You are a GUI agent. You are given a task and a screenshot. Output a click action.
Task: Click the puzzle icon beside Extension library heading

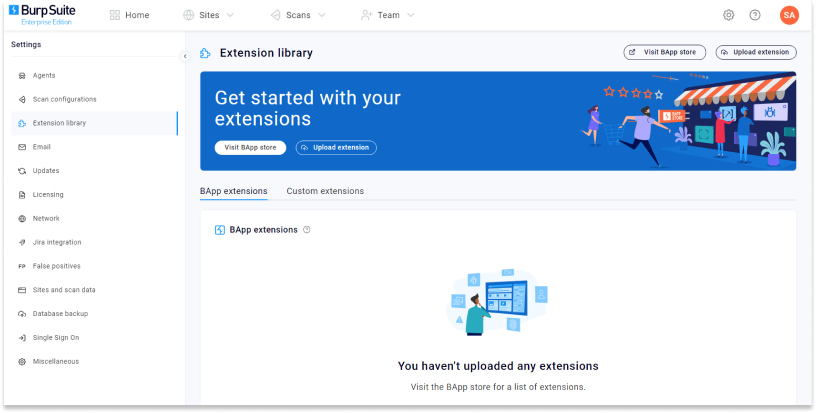coord(206,53)
